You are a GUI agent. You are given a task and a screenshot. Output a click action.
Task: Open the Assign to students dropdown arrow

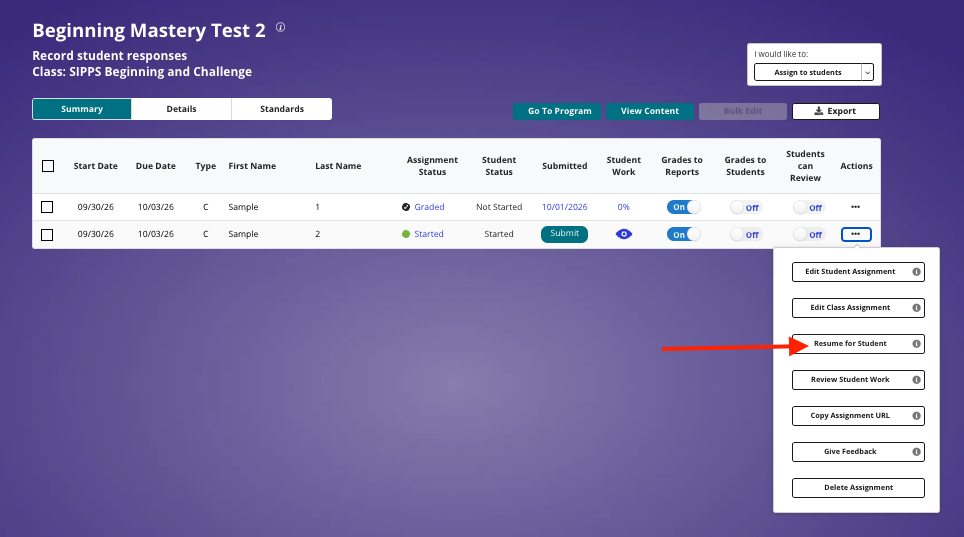(867, 73)
